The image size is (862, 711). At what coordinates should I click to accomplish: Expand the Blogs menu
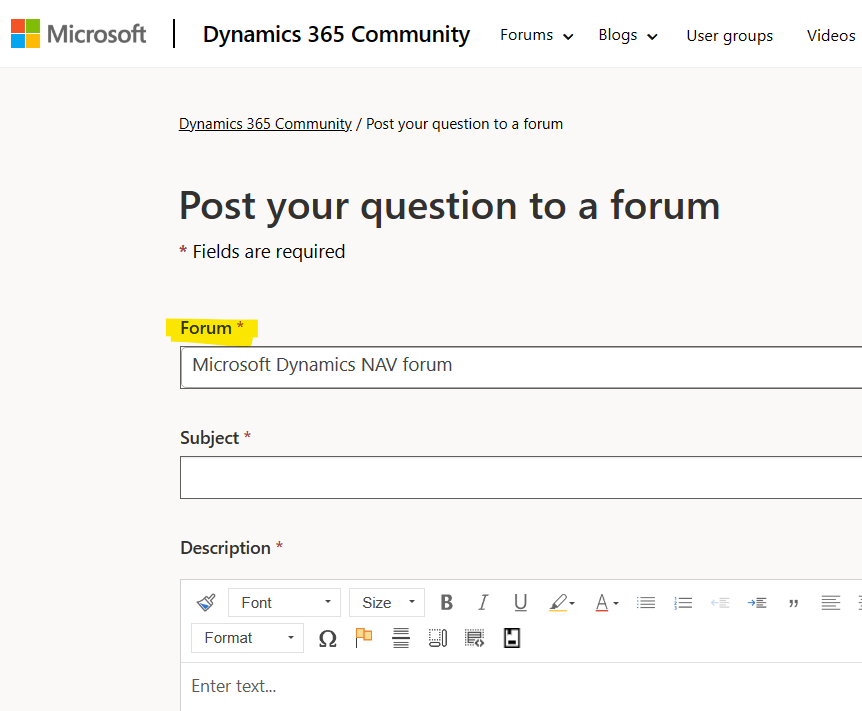tap(628, 35)
